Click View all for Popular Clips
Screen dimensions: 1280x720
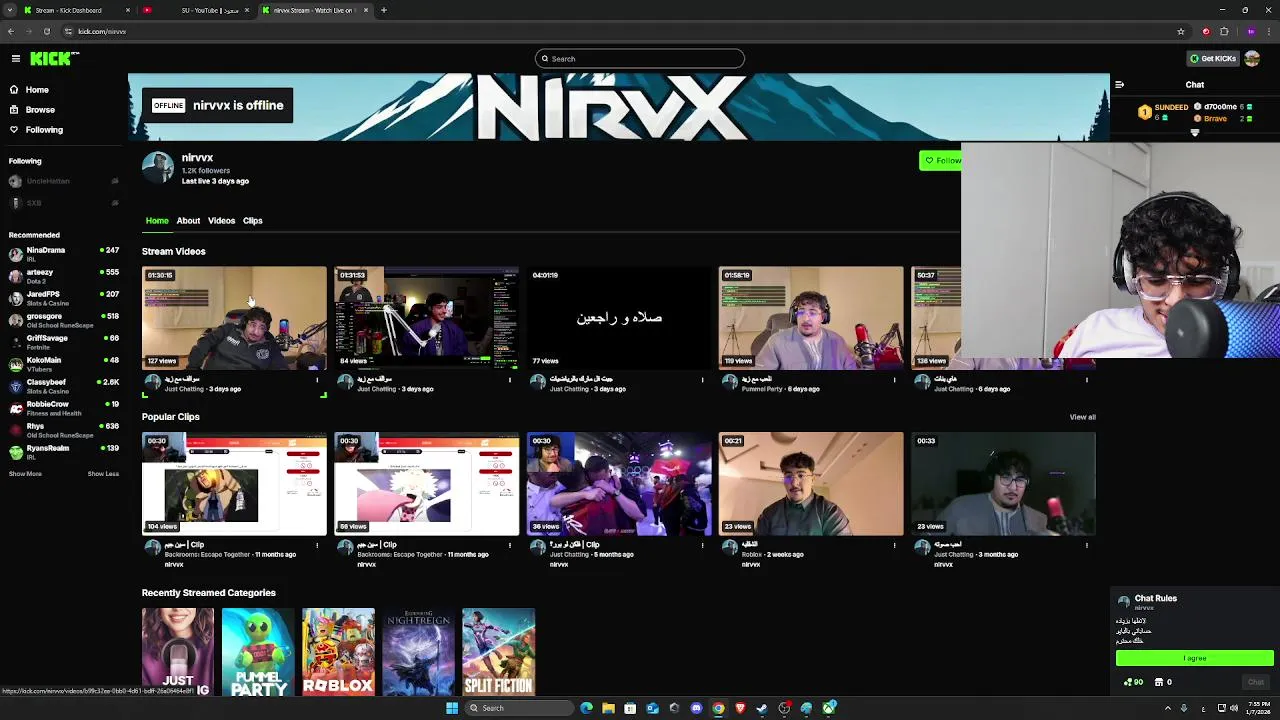click(1082, 417)
